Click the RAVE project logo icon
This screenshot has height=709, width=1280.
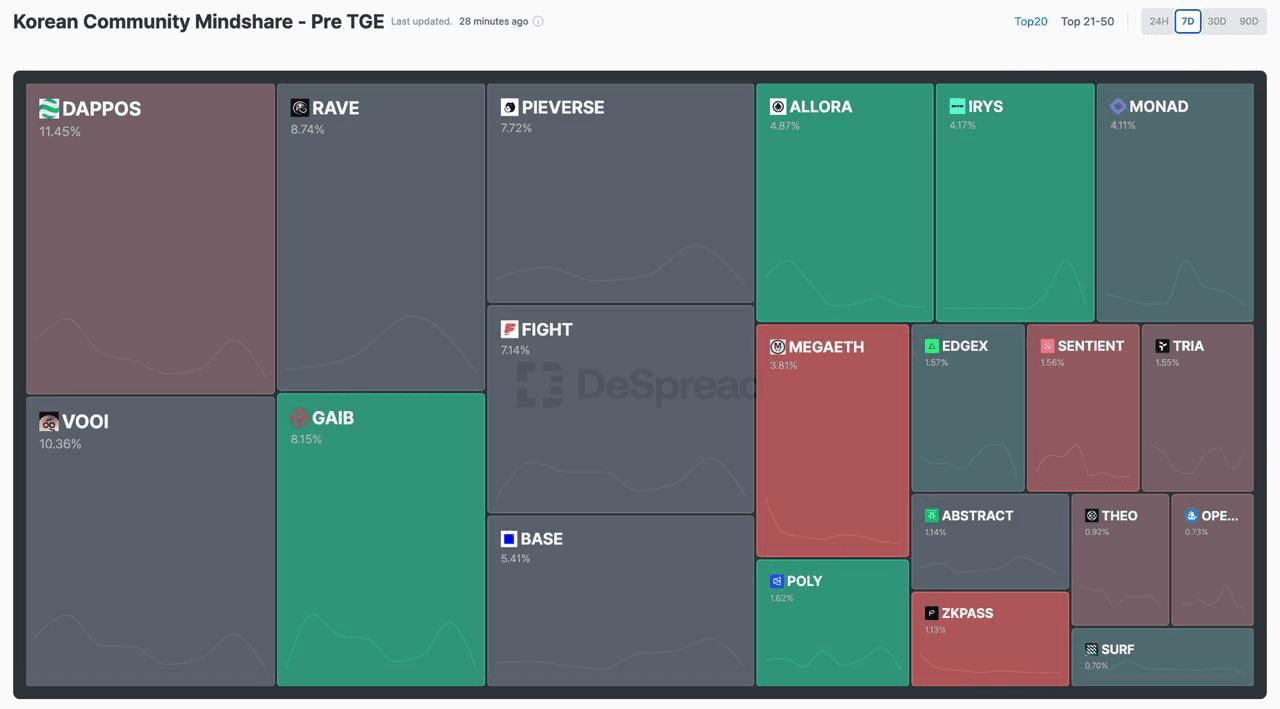tap(300, 108)
